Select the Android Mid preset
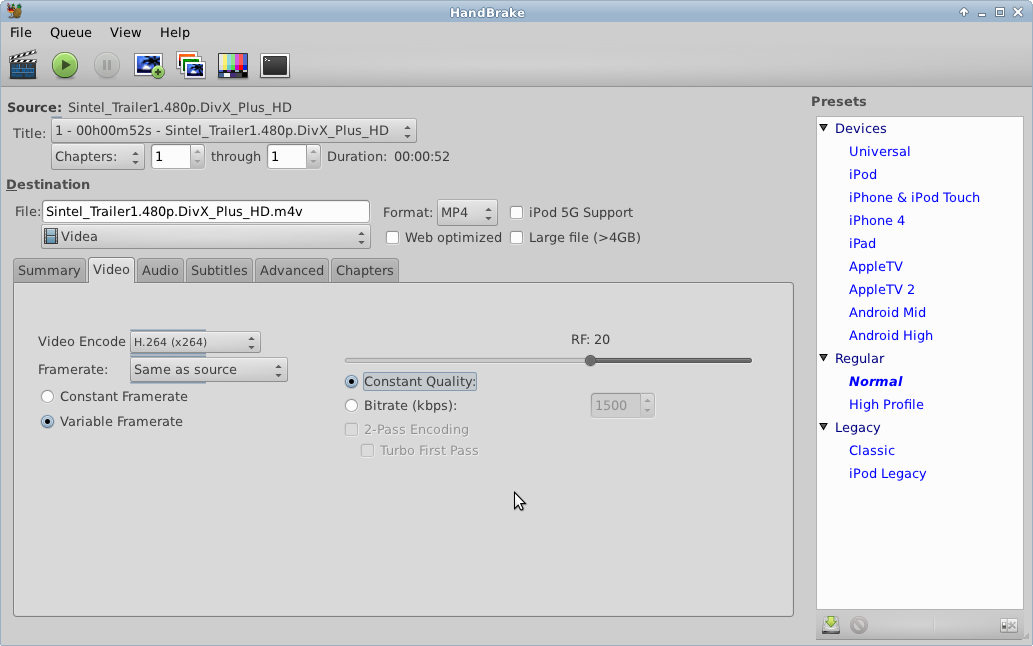This screenshot has width=1033, height=646. tap(887, 313)
